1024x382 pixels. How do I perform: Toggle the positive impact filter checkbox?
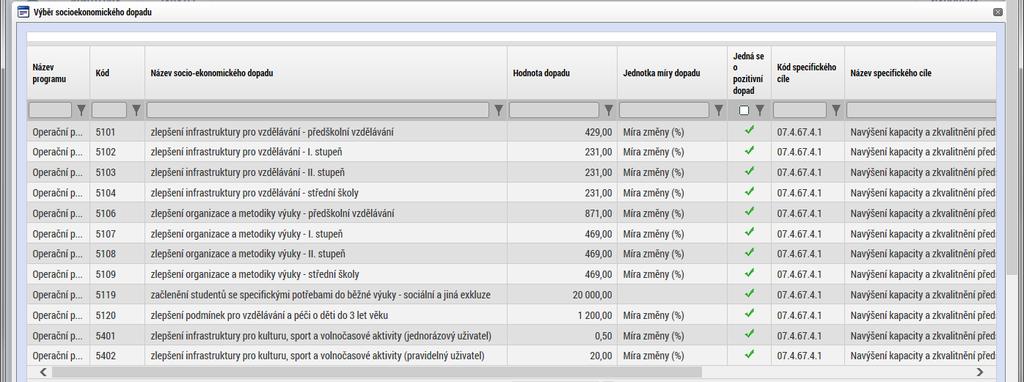744,110
